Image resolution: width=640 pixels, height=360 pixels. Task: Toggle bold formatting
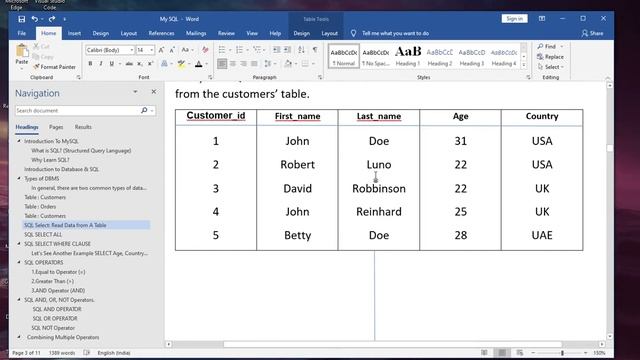click(x=90, y=64)
